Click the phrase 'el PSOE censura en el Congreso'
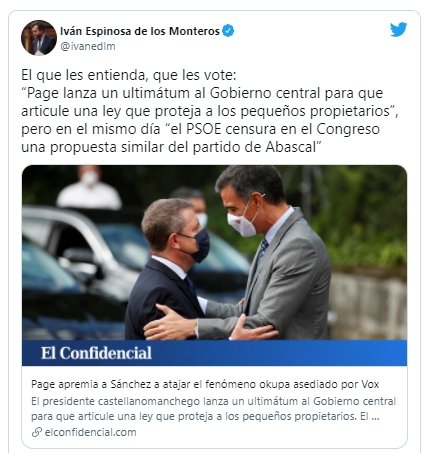Image resolution: width=429 pixels, height=453 pixels. [273, 129]
